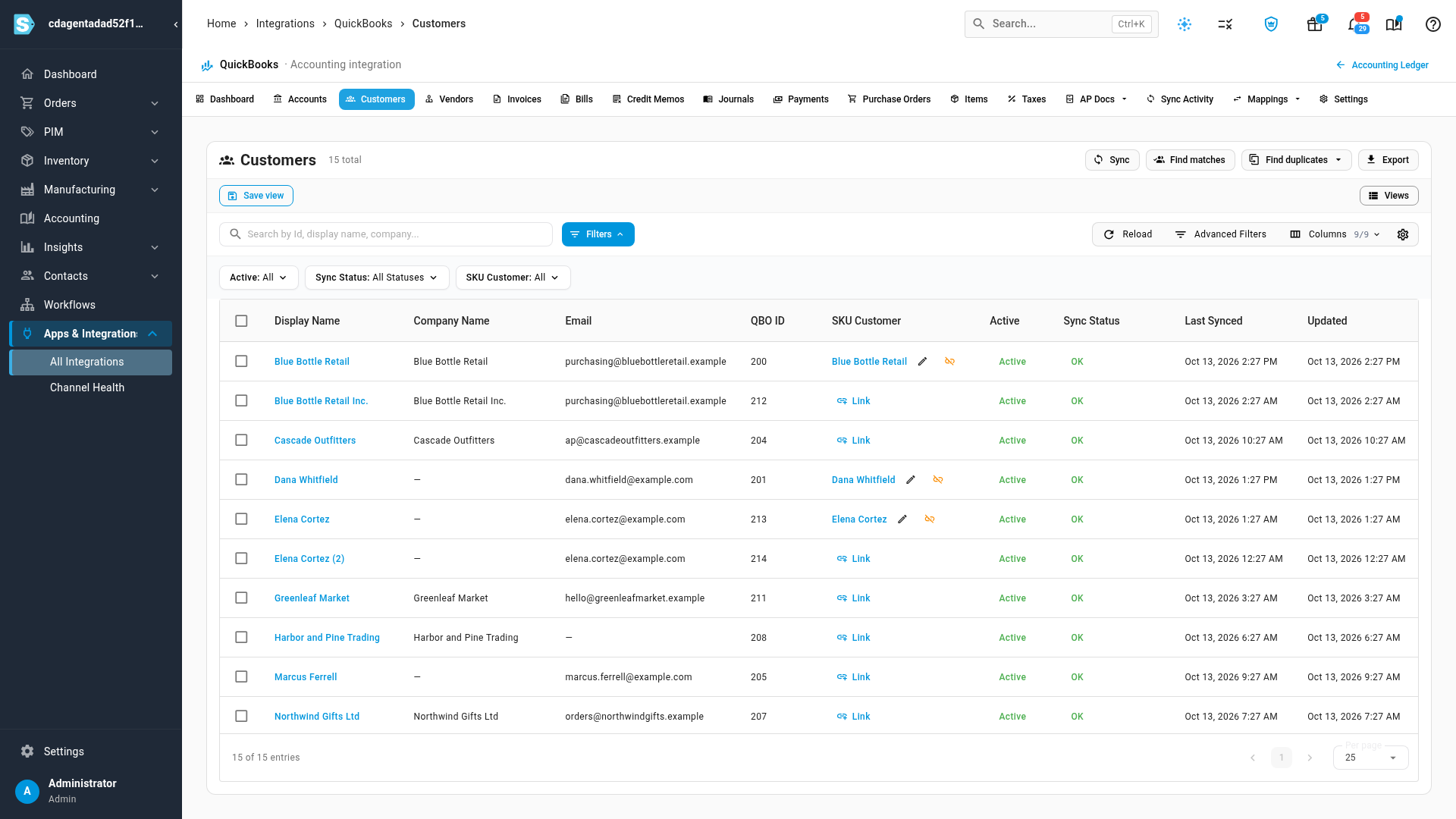Open the Sync Activity tab
Viewport: 1456px width, 819px height.
1180,99
